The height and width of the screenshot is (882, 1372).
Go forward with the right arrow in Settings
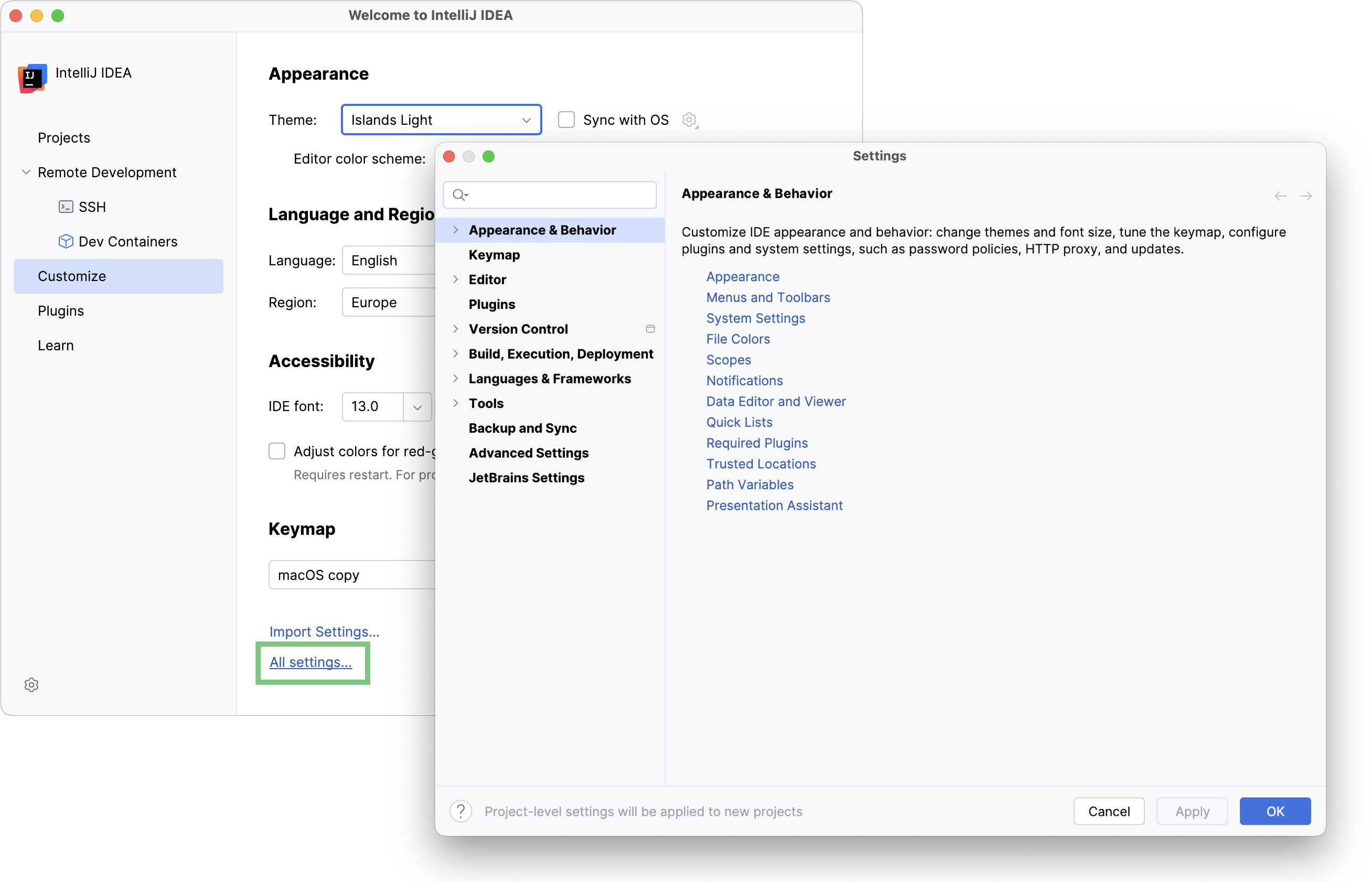(x=1305, y=196)
